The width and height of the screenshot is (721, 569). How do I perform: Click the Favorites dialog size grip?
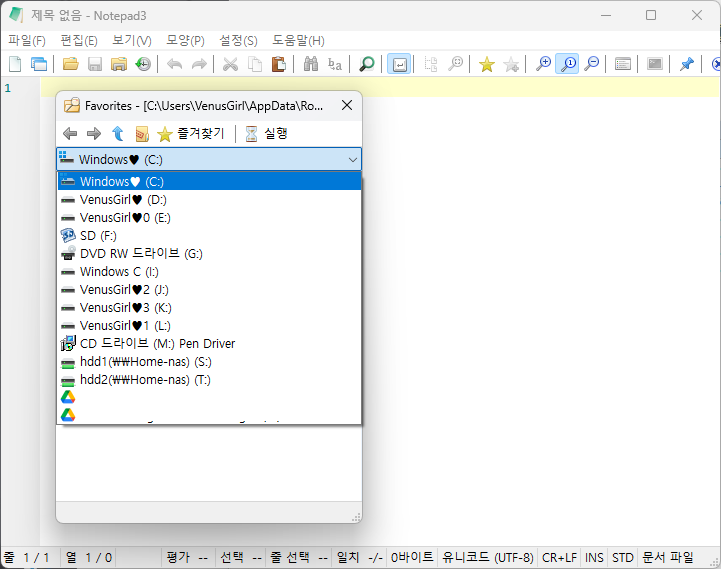click(x=356, y=517)
